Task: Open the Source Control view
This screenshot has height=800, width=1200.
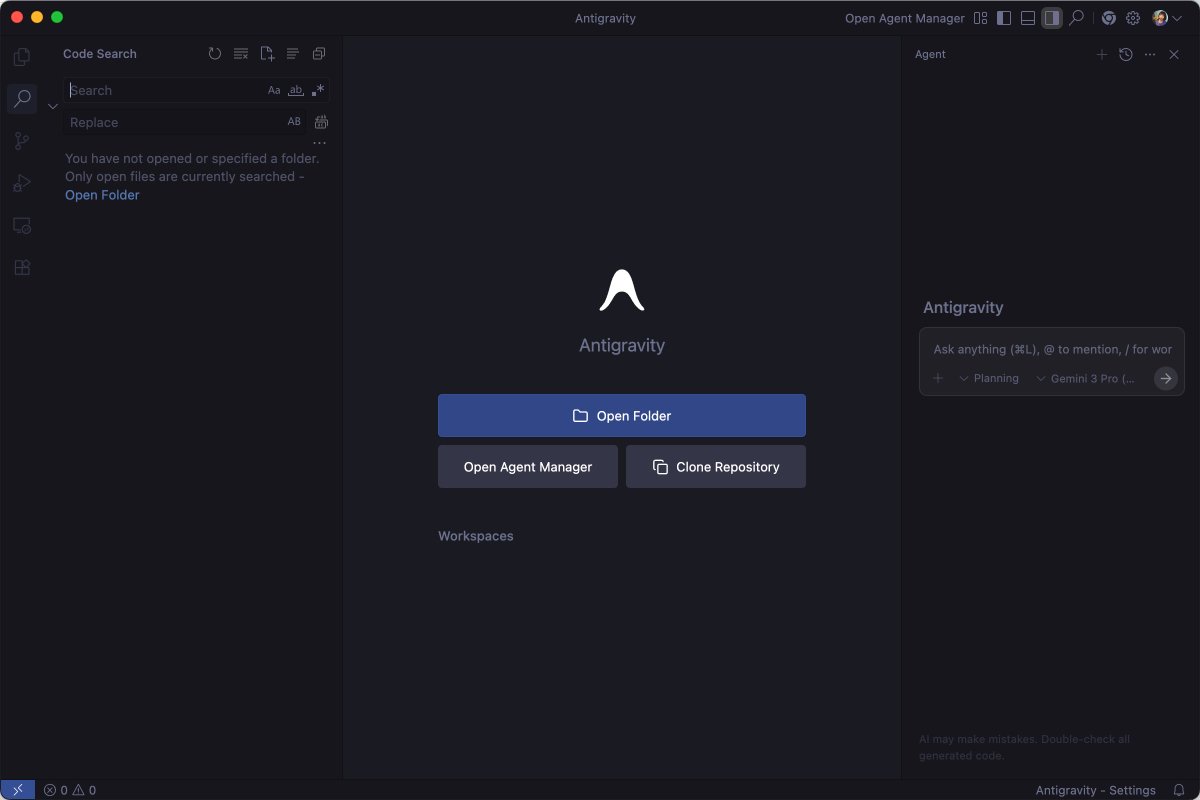Action: tap(22, 141)
